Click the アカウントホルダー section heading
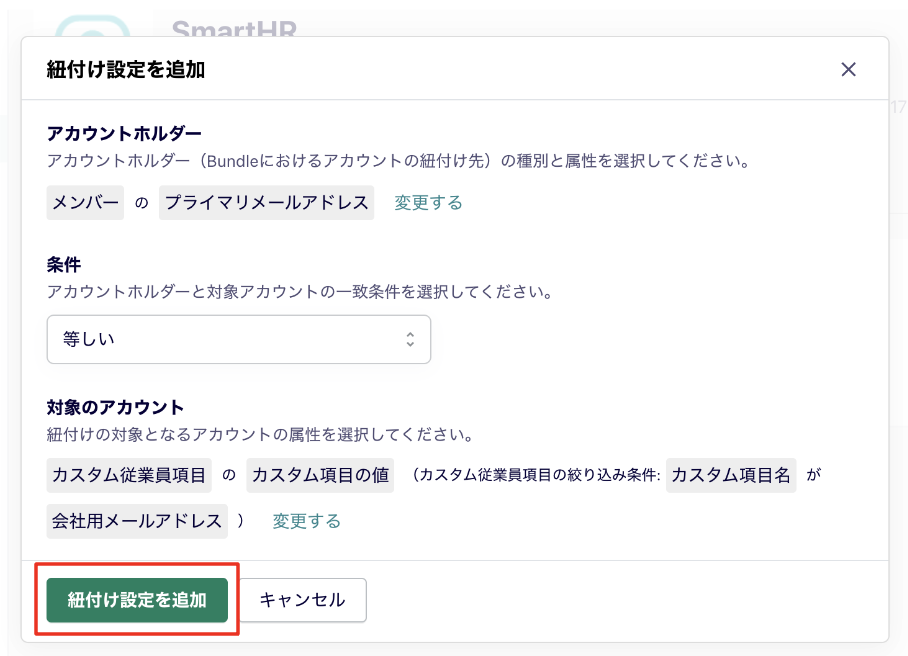Screen dimensions: 908x656 [x=124, y=134]
